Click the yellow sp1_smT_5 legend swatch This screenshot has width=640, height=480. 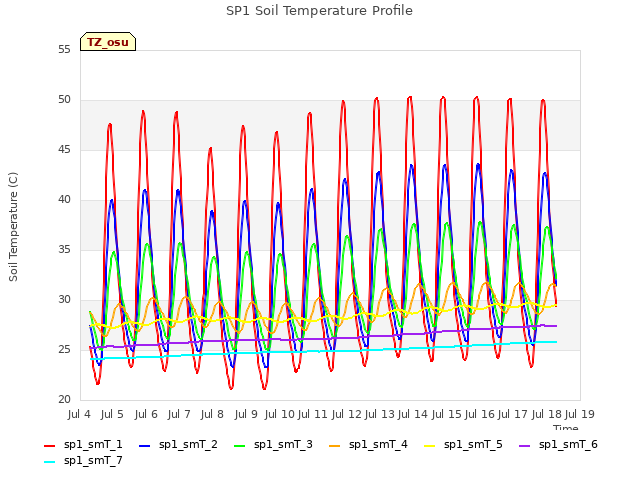tap(429, 446)
